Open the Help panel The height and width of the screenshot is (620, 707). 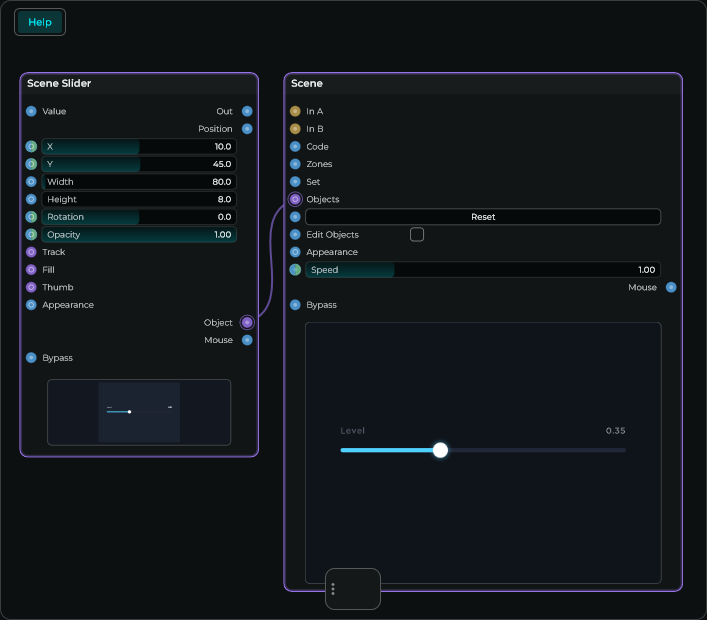pyautogui.click(x=40, y=22)
